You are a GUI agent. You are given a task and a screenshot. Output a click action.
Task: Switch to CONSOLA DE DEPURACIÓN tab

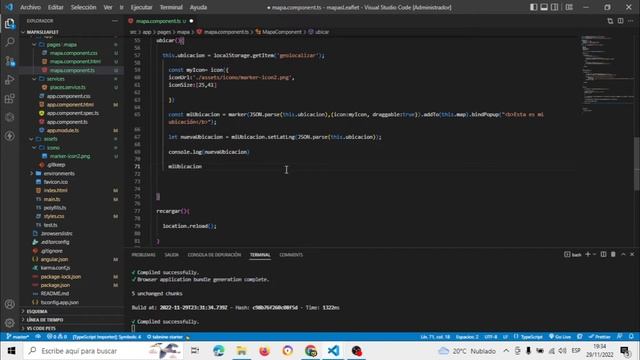[214, 255]
